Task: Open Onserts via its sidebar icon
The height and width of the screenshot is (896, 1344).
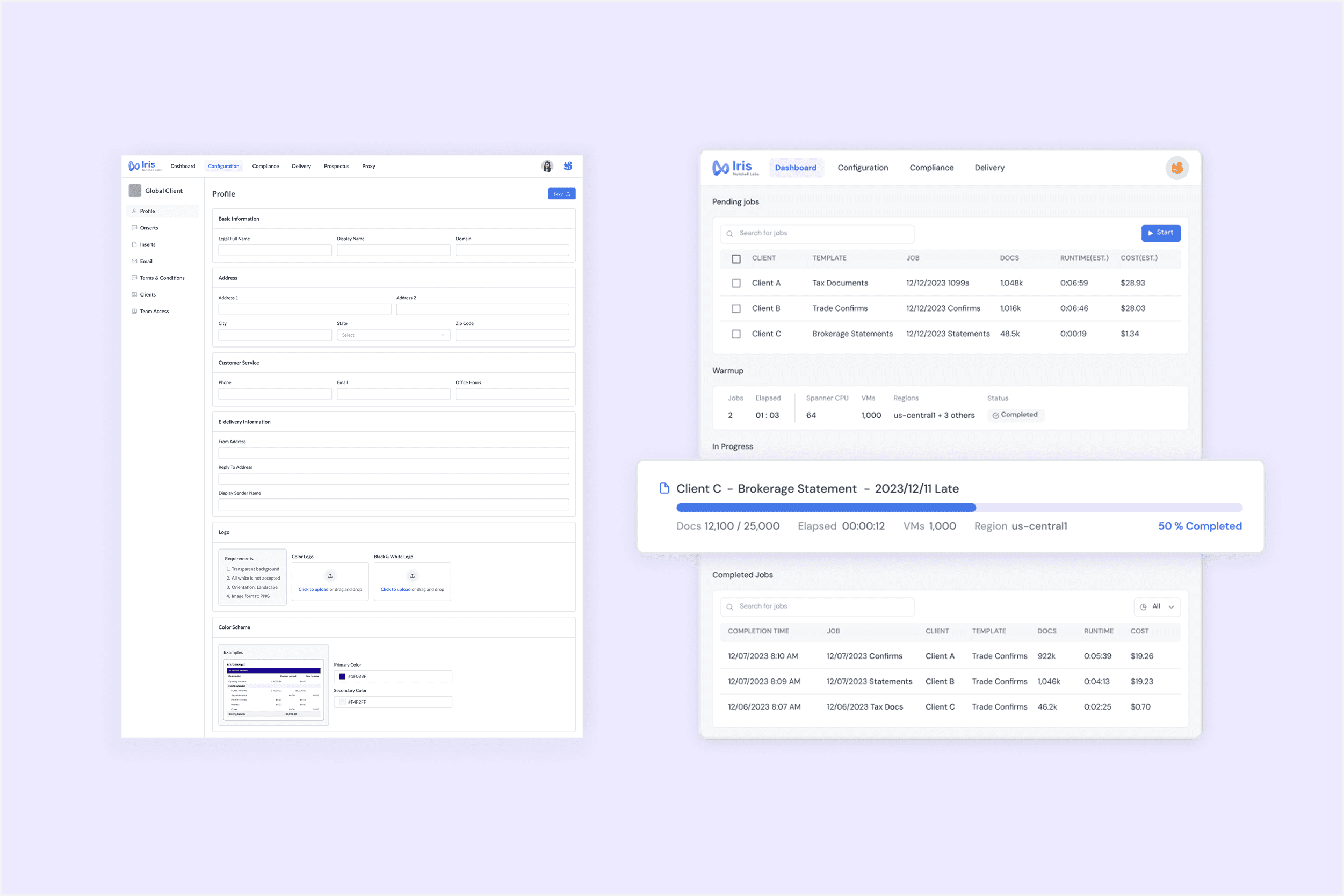Action: (x=134, y=227)
